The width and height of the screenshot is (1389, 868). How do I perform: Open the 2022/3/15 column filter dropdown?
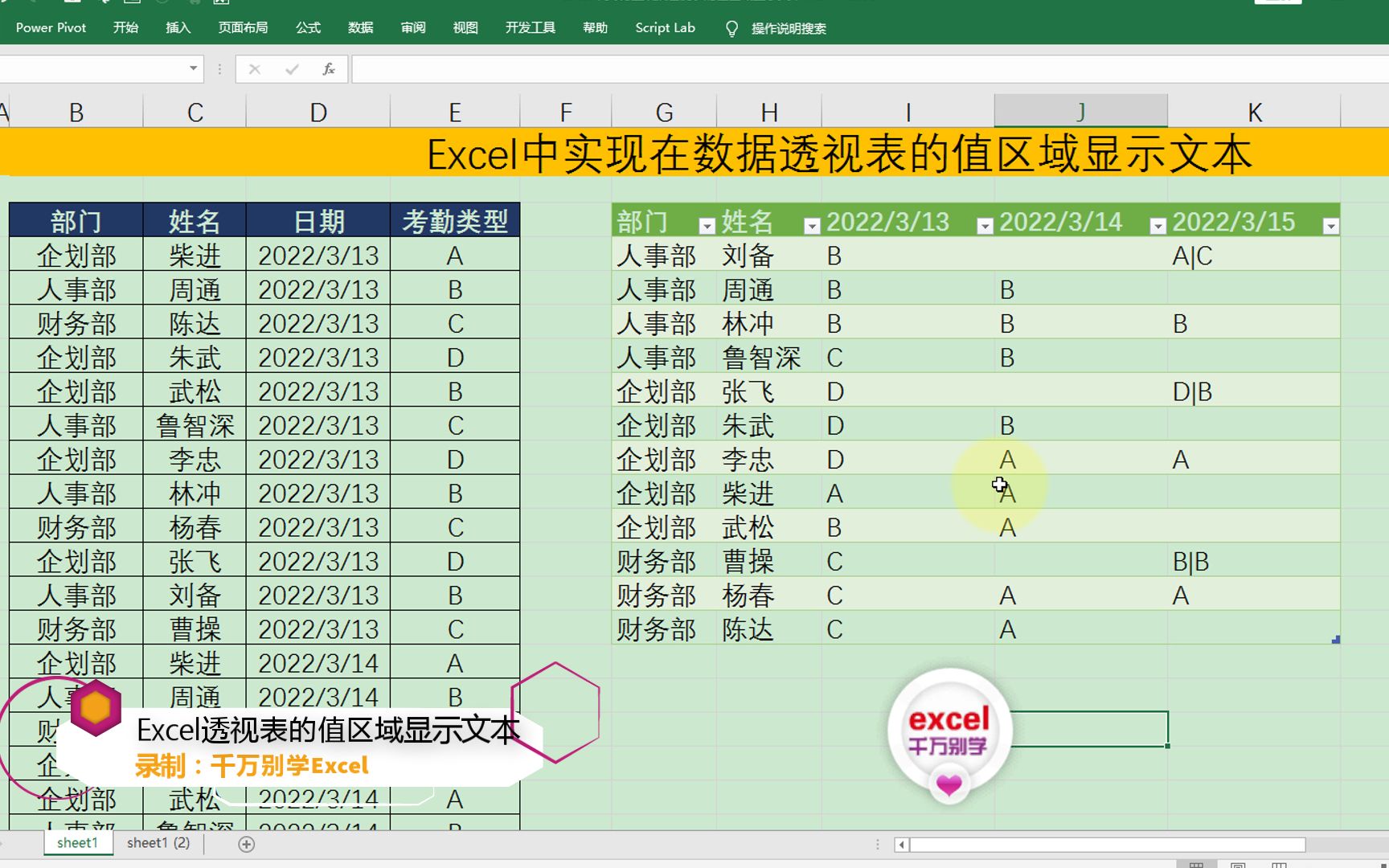tap(1330, 226)
